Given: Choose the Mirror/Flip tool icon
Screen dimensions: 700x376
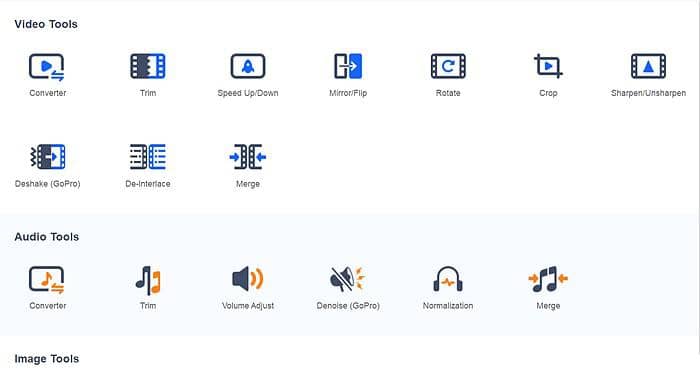Looking at the screenshot, I should point(348,66).
